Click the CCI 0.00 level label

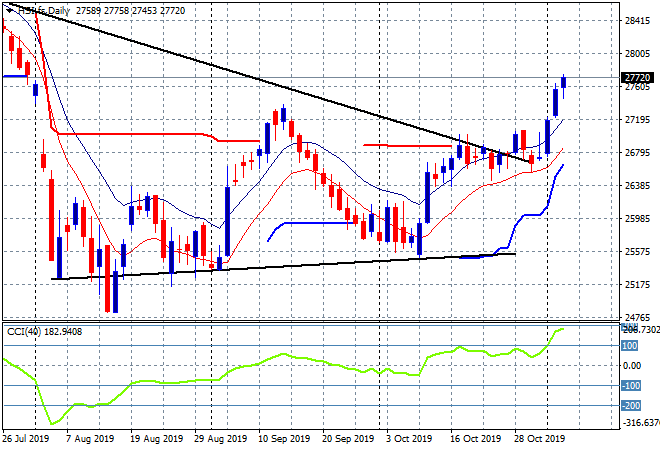coord(632,366)
